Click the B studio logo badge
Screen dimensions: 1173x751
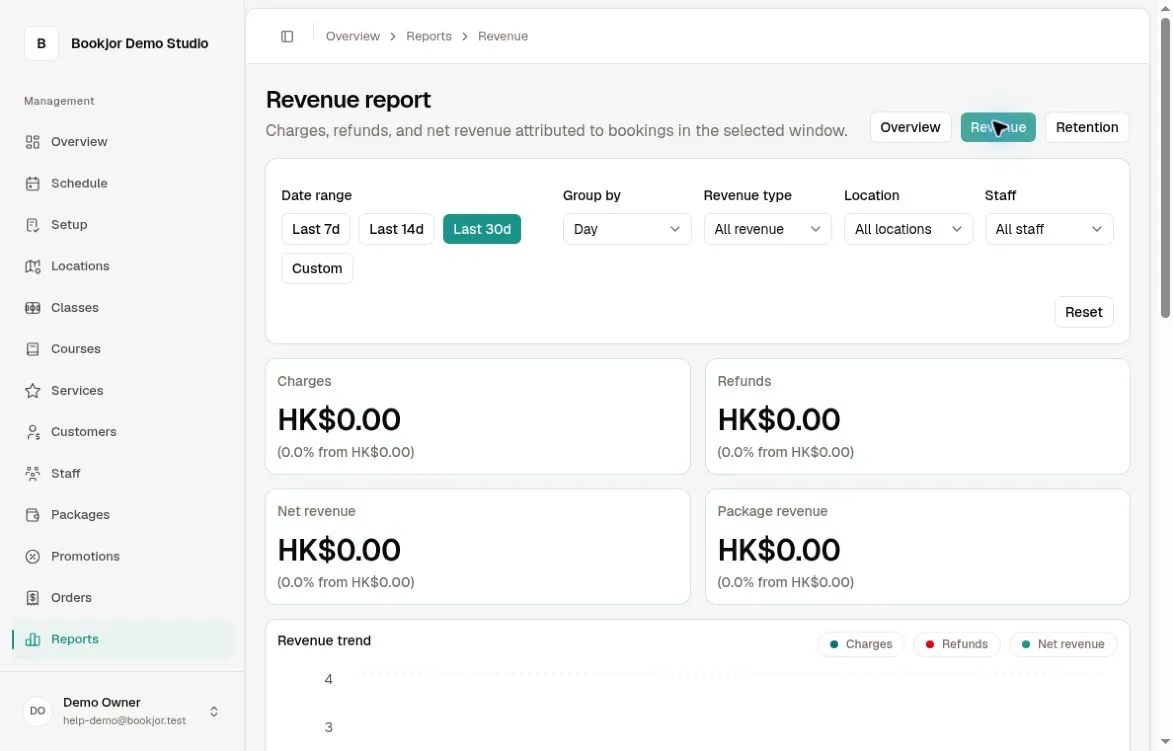(41, 43)
